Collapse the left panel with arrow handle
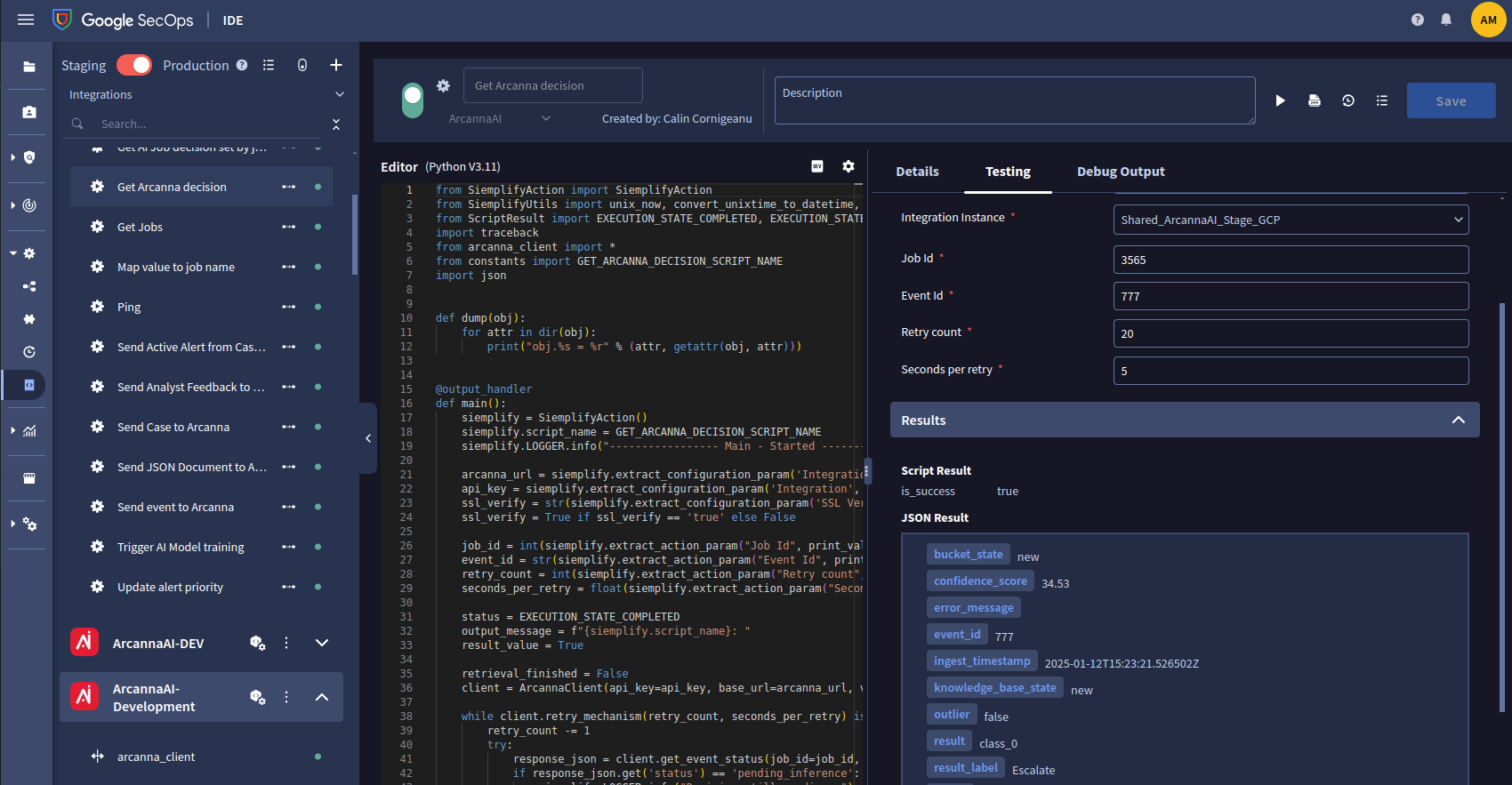Image resolution: width=1512 pixels, height=785 pixels. pyautogui.click(x=368, y=437)
